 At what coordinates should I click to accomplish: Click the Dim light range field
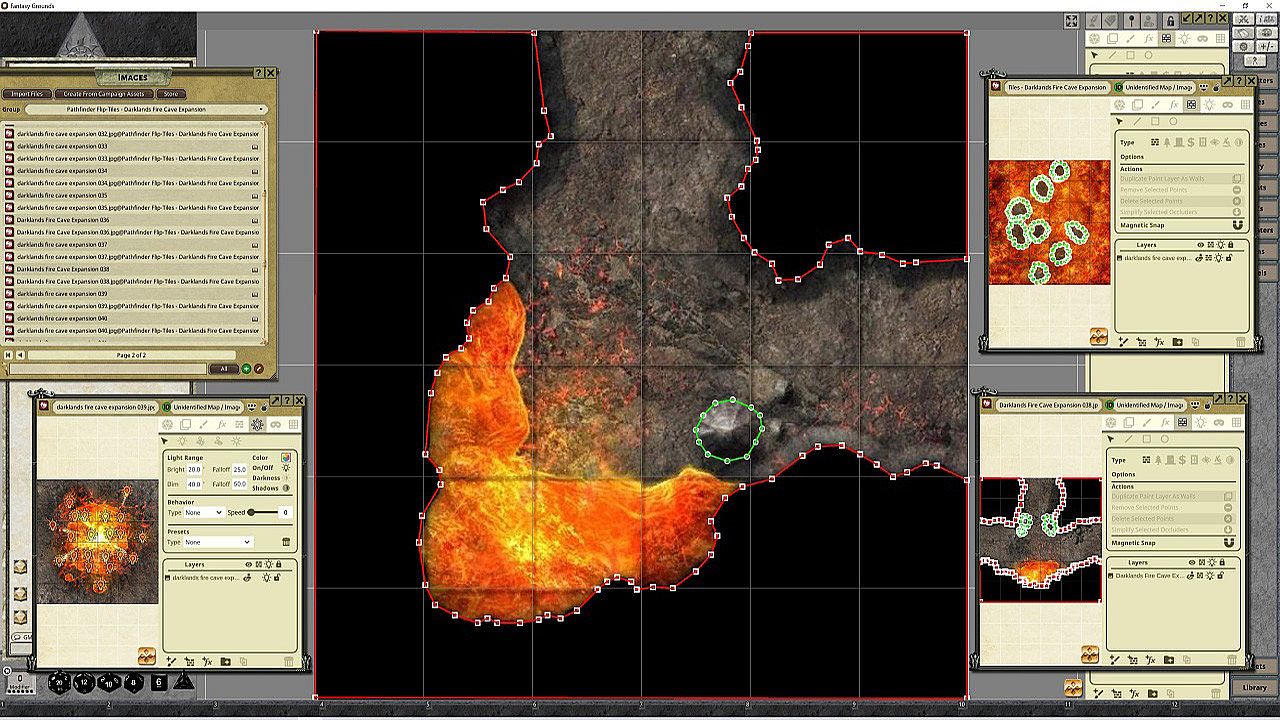point(194,484)
